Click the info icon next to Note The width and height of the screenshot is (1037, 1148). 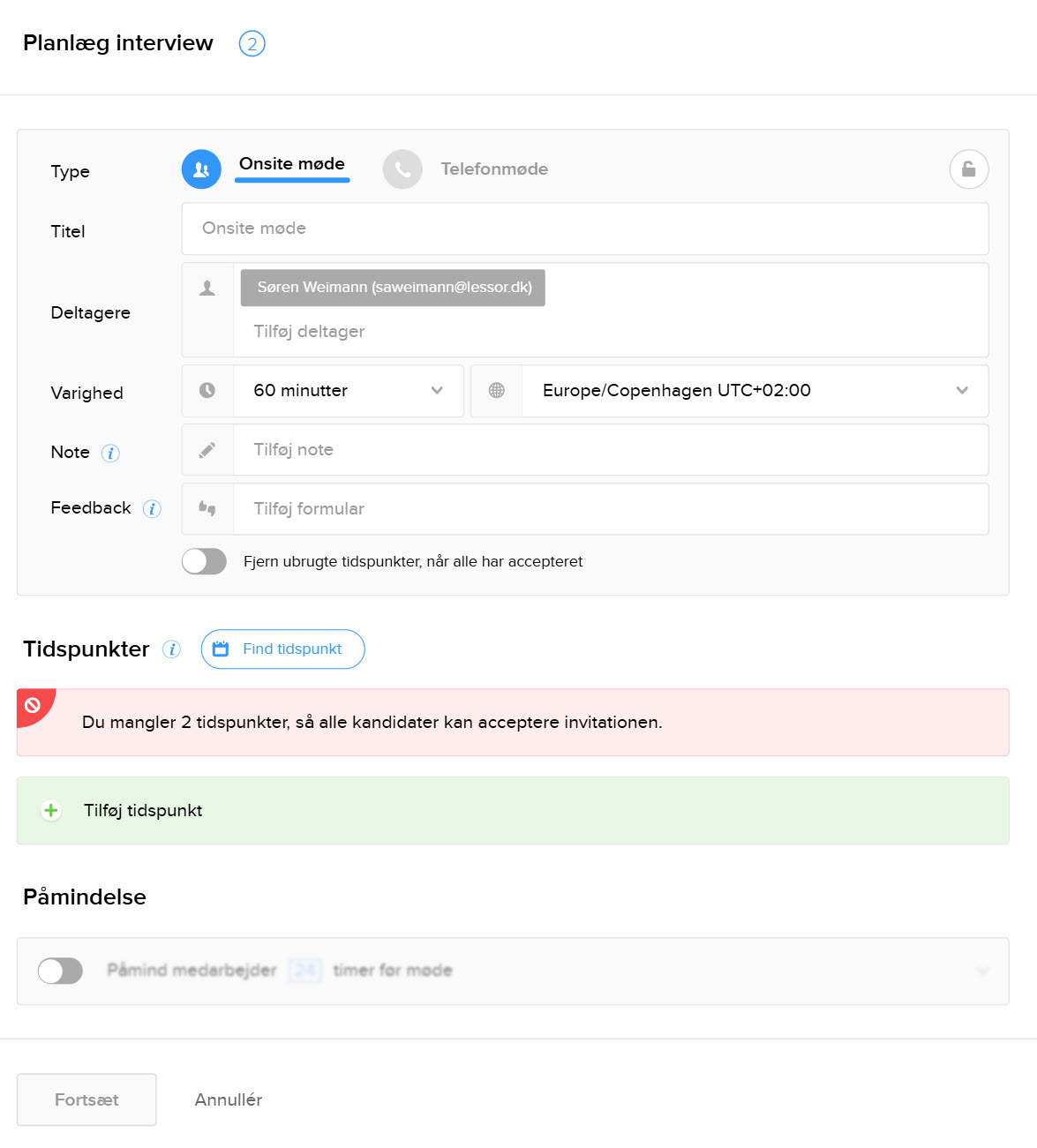pyautogui.click(x=110, y=454)
